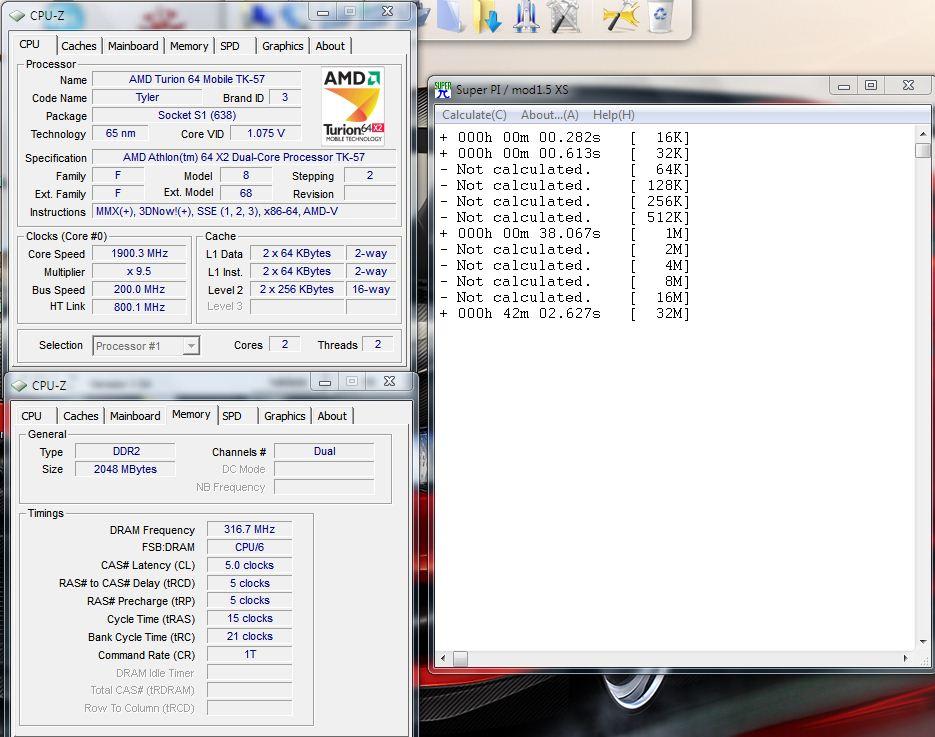Click the Super PI 32M result 42m 02.627s
Screen dimensions: 935x737
point(565,314)
